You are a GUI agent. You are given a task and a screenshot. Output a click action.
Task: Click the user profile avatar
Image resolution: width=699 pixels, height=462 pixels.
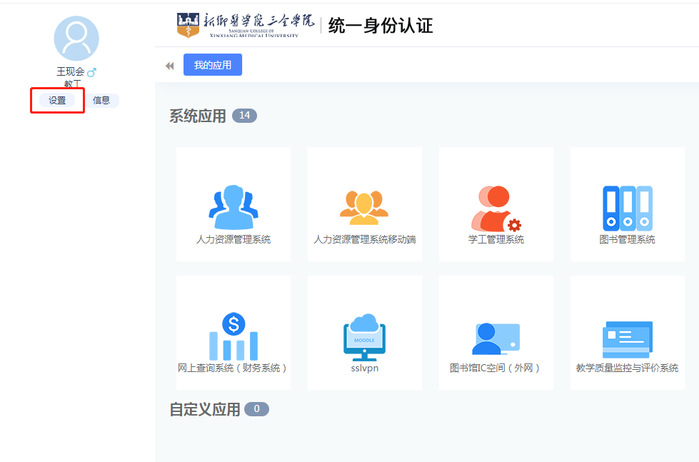pyautogui.click(x=76, y=39)
